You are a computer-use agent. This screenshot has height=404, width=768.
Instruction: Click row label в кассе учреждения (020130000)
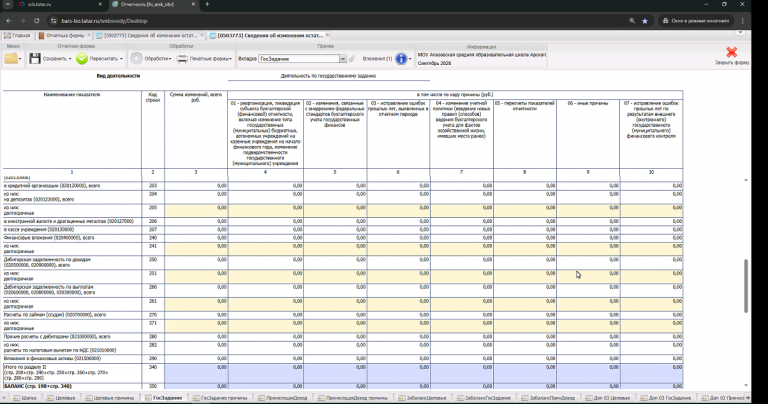pos(39,229)
